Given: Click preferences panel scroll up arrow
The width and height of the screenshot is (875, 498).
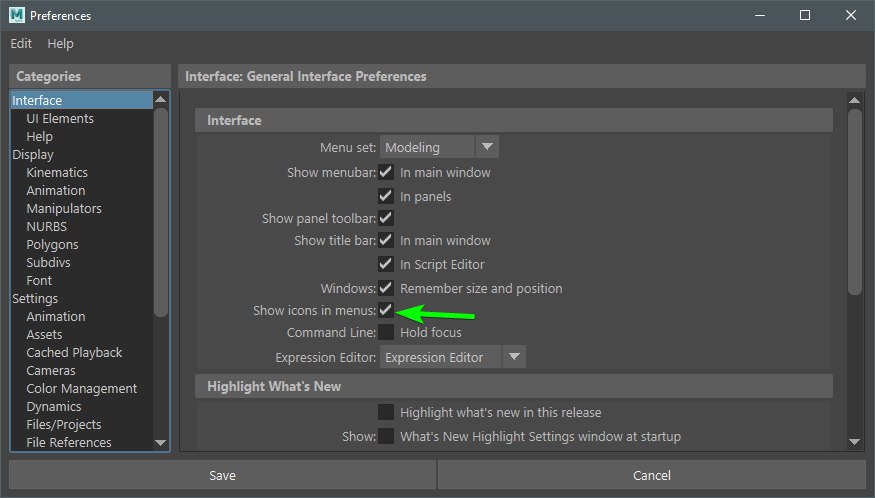Looking at the screenshot, I should click(x=854, y=100).
